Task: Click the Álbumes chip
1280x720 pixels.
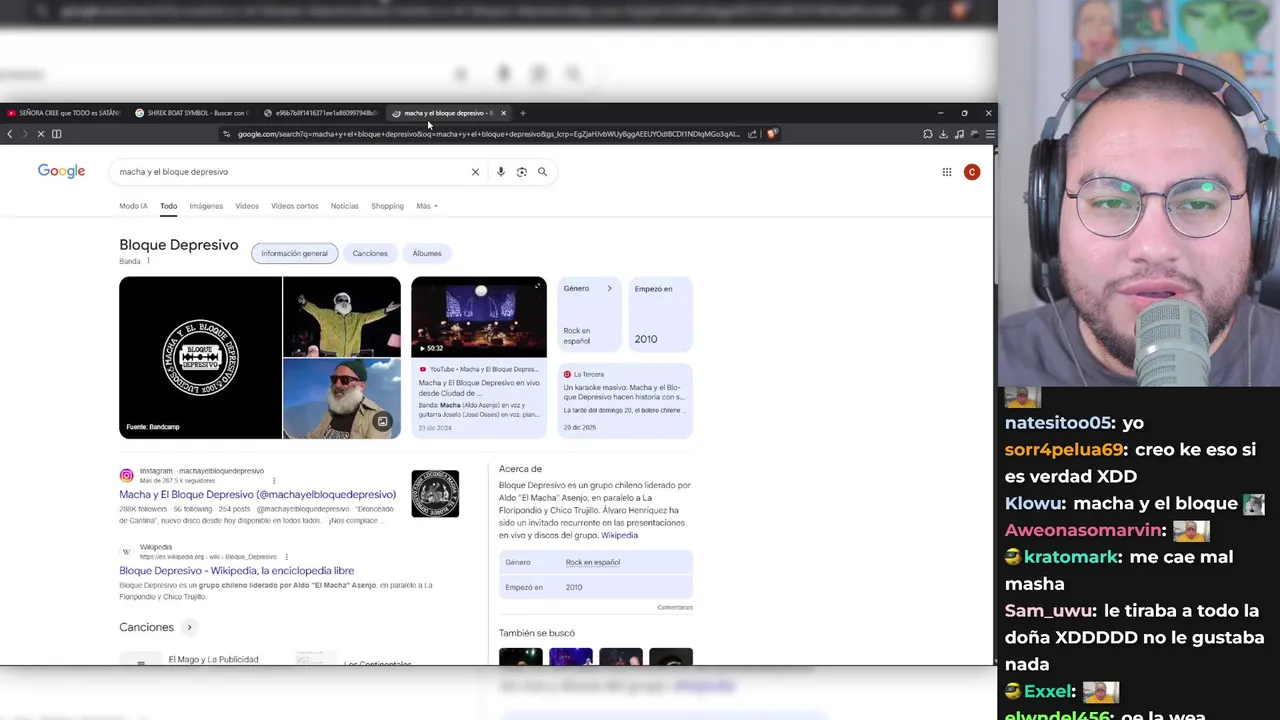Action: pyautogui.click(x=427, y=253)
